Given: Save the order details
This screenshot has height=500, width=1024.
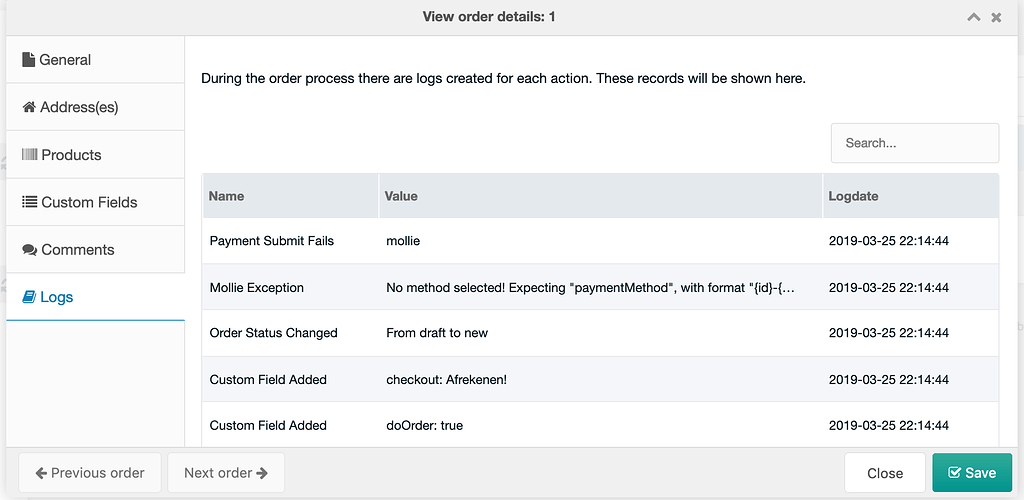Looking at the screenshot, I should [971, 473].
